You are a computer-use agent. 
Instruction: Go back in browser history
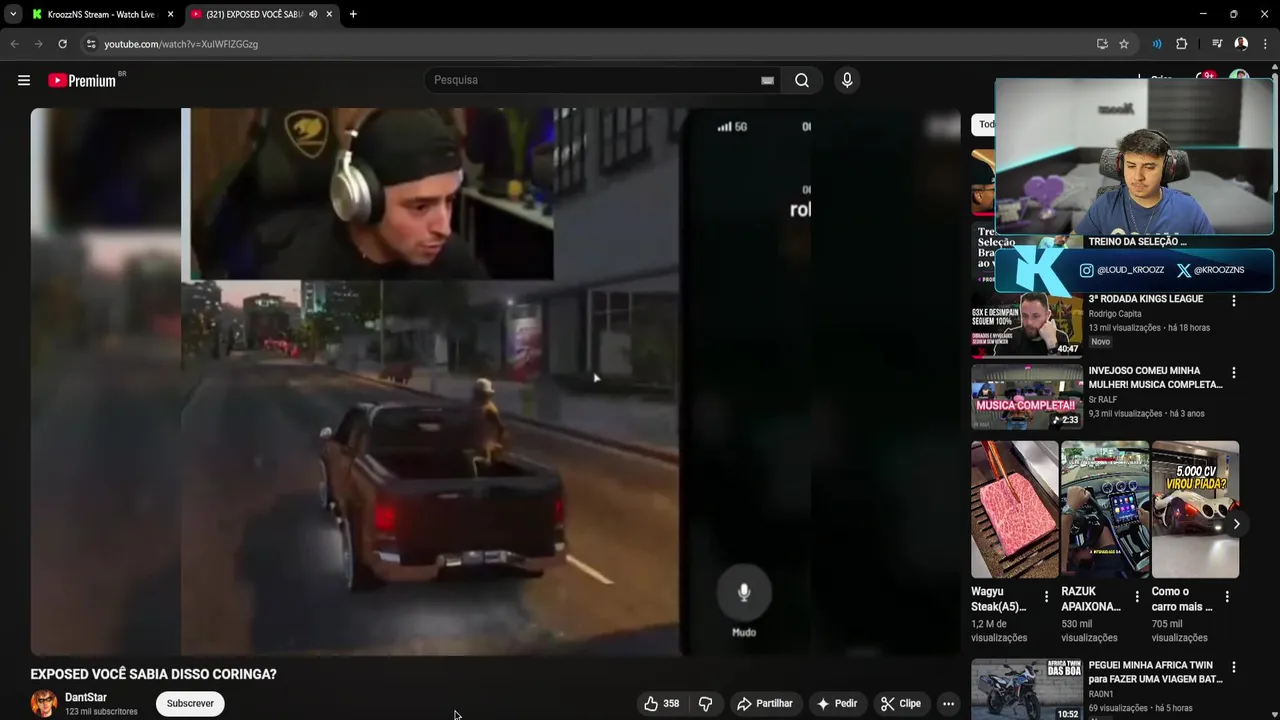[14, 44]
